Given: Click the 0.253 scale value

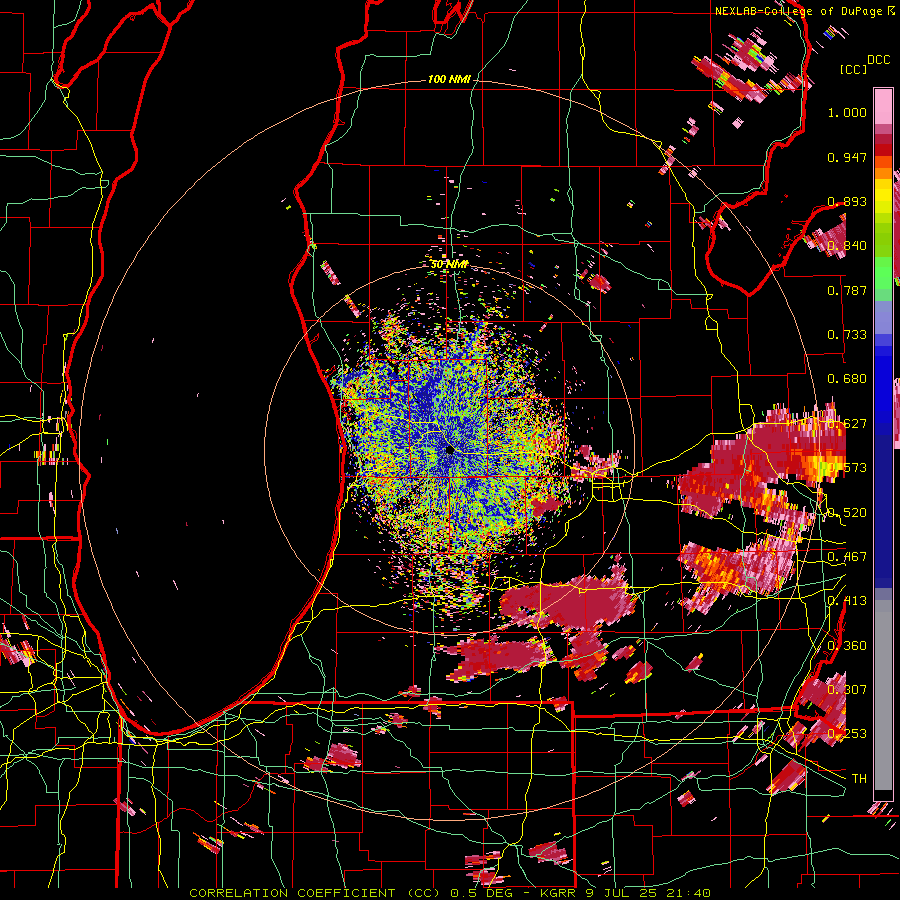Looking at the screenshot, I should pos(847,734).
